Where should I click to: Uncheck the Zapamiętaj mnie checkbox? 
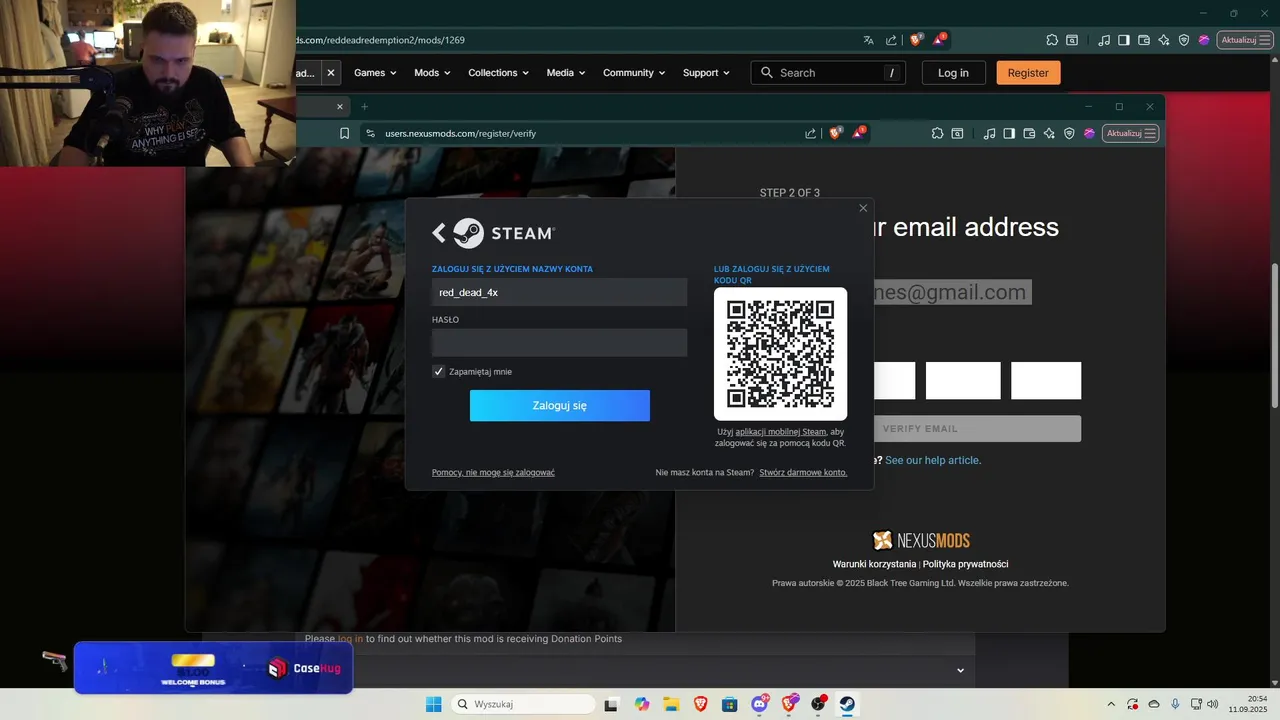click(438, 371)
